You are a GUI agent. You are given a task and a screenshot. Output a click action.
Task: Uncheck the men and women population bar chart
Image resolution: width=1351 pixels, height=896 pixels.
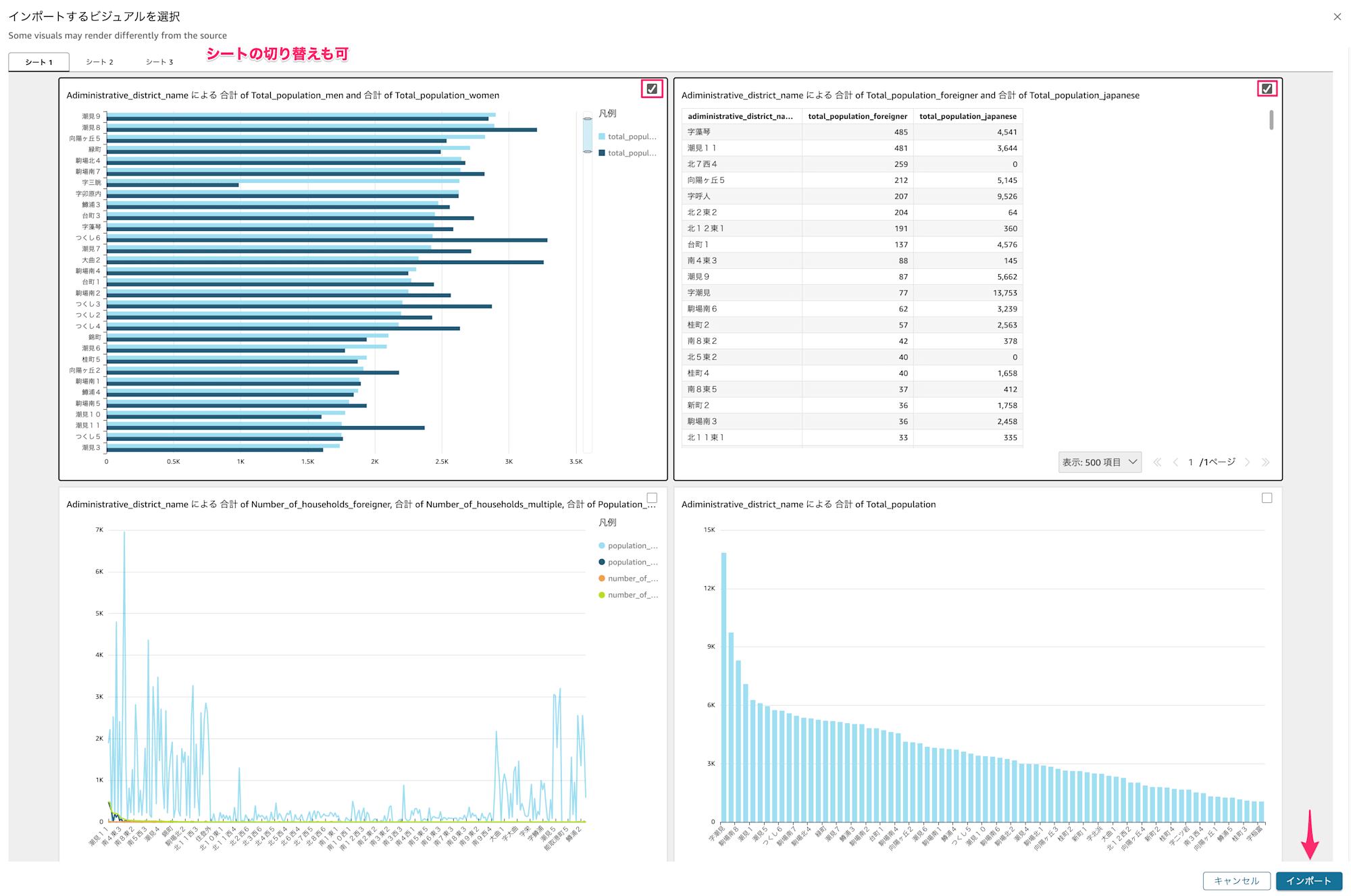[x=652, y=88]
